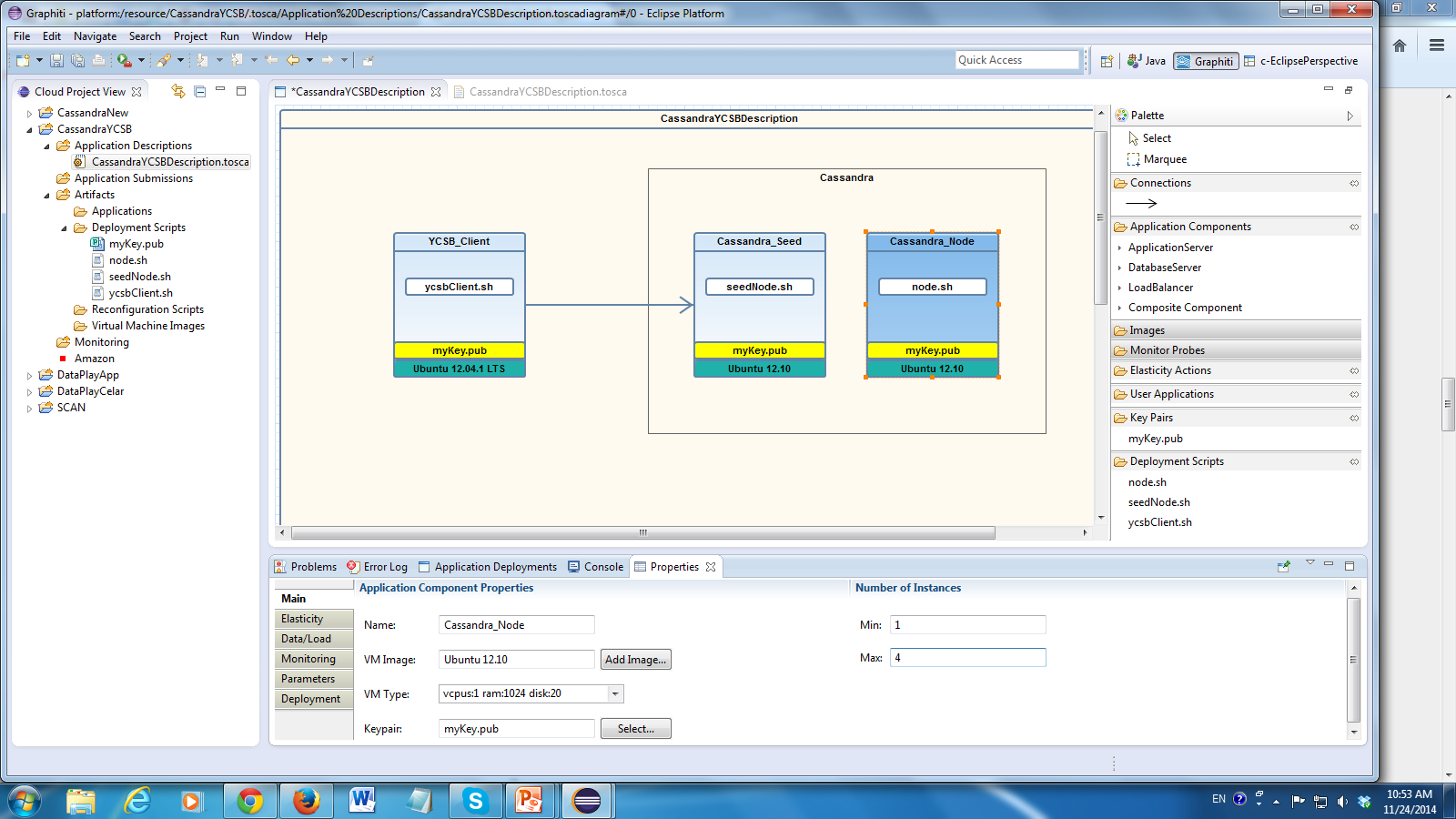
Task: Pin the Application Components drawer open
Action: [x=1354, y=227]
